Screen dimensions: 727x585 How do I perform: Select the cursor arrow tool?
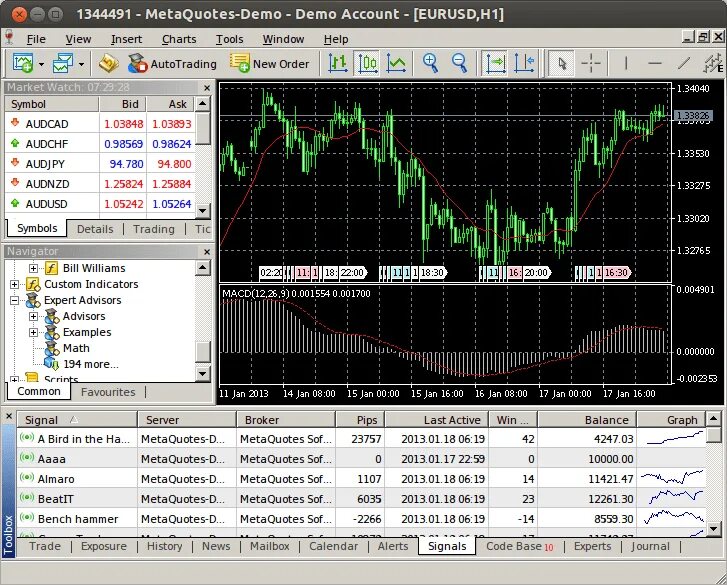click(x=562, y=63)
